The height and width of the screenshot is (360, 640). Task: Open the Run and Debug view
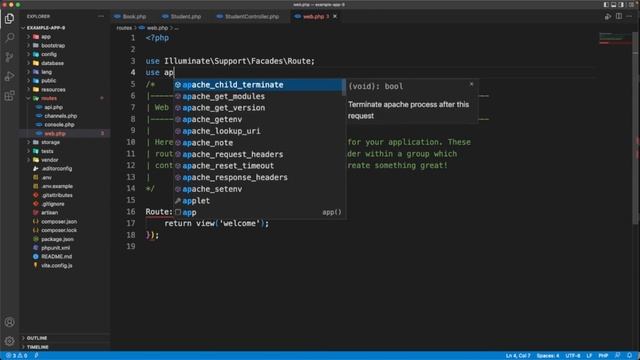[9, 76]
